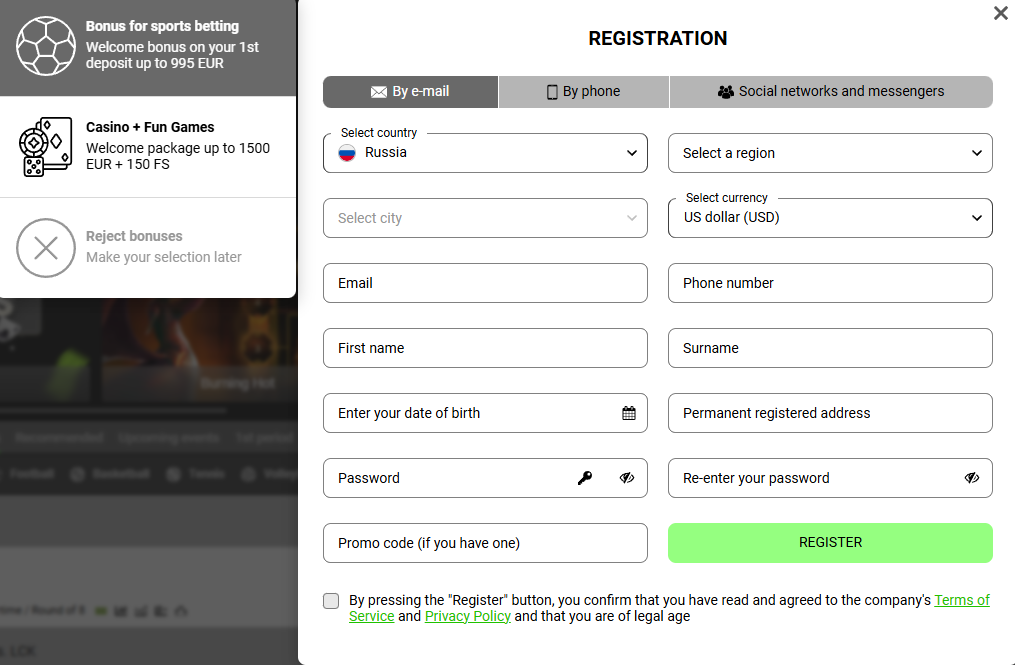Screen dimensions: 1015x665
Task: Open the date of birth calendar icon
Action: click(x=629, y=413)
